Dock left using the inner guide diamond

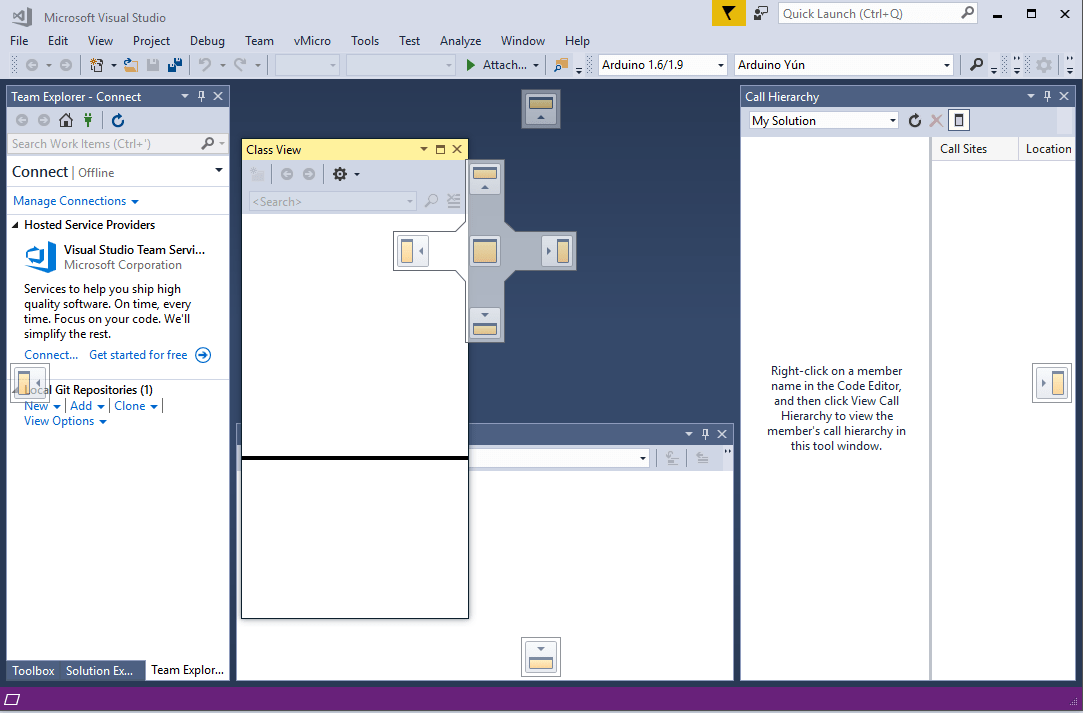click(x=412, y=251)
